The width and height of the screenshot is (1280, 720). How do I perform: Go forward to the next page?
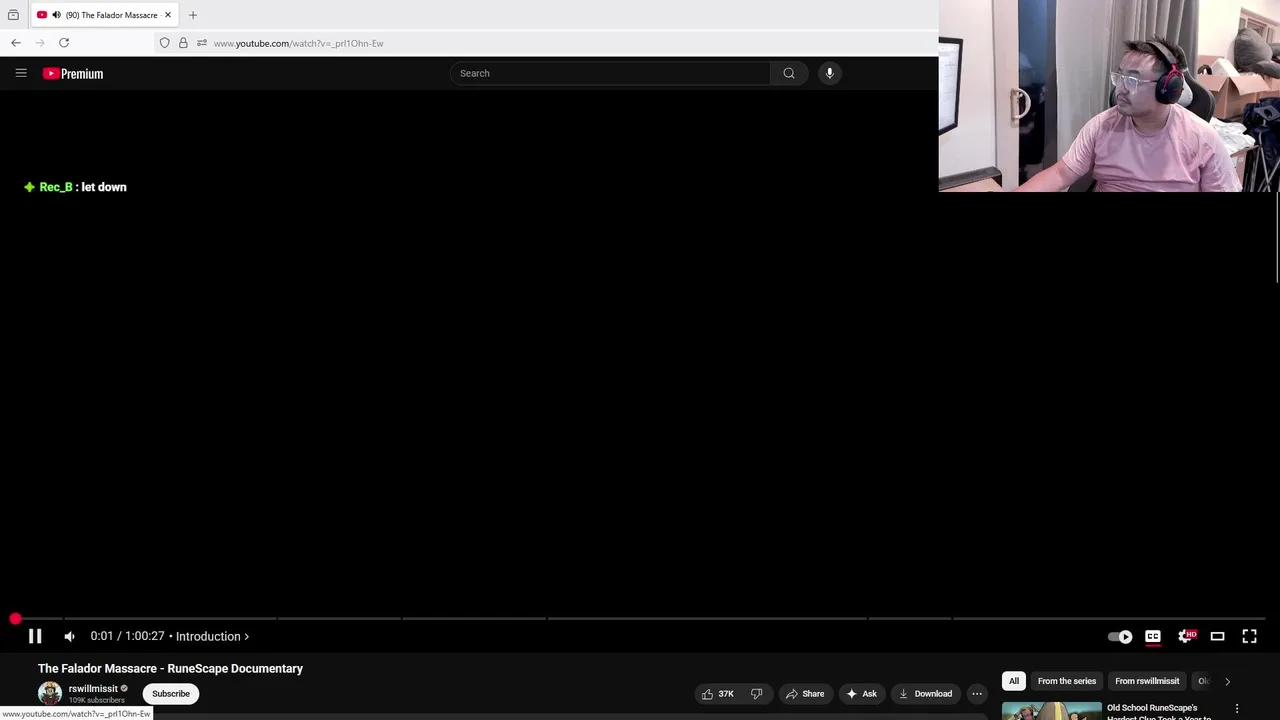point(40,43)
